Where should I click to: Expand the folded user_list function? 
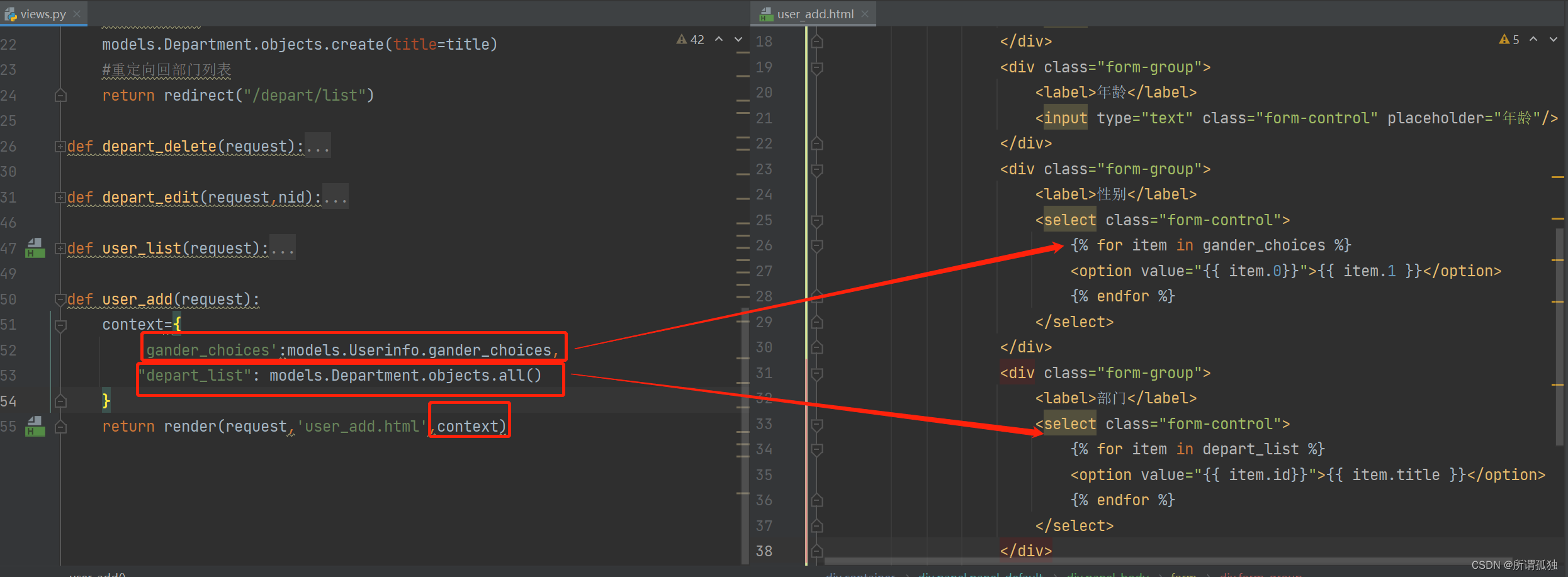[60, 249]
